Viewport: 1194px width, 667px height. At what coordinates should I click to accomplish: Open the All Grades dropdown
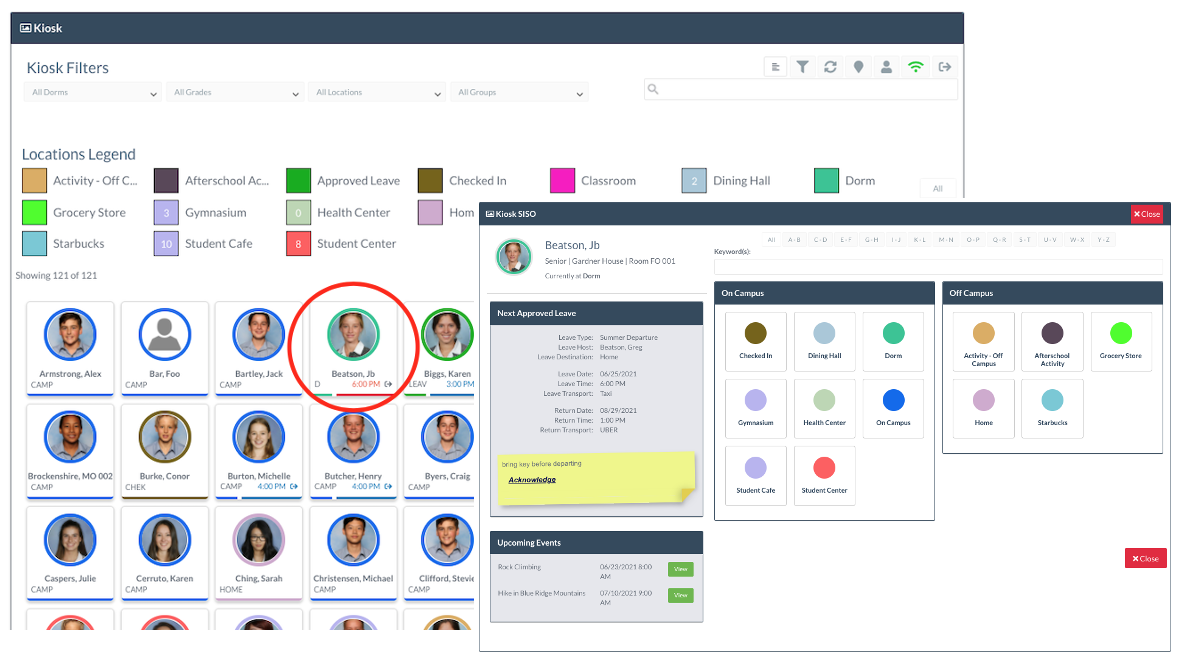[x=235, y=92]
